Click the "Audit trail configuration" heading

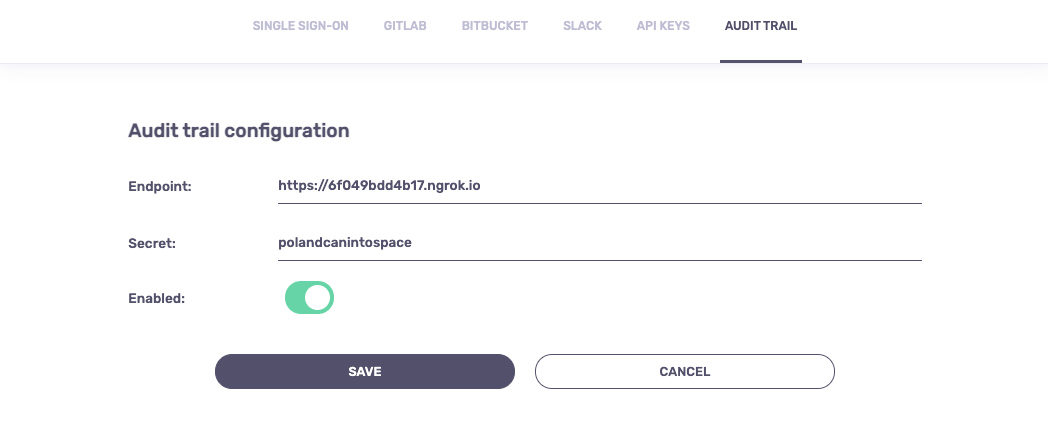click(x=238, y=130)
